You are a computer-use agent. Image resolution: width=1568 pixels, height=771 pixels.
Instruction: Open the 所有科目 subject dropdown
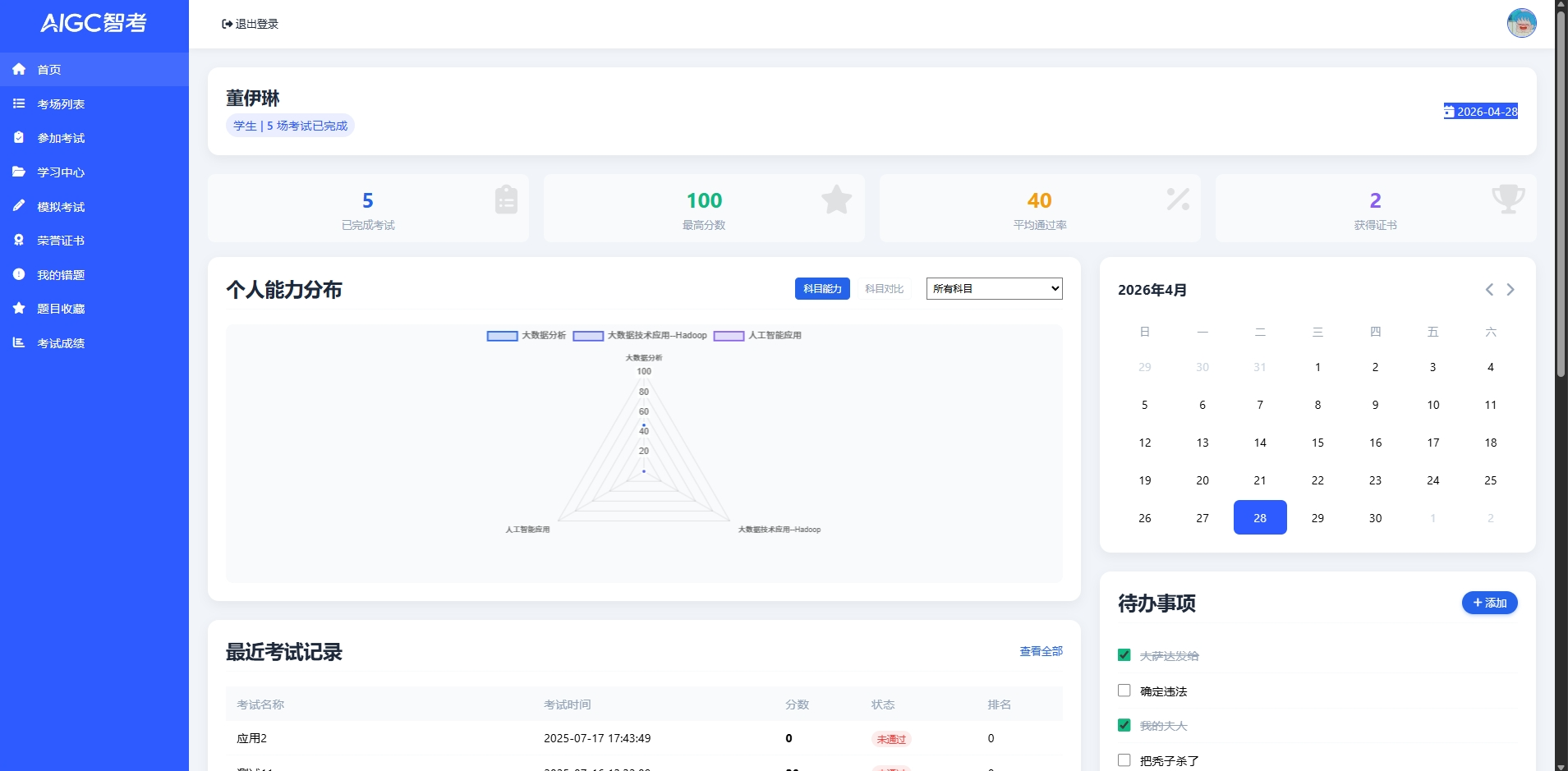[993, 288]
